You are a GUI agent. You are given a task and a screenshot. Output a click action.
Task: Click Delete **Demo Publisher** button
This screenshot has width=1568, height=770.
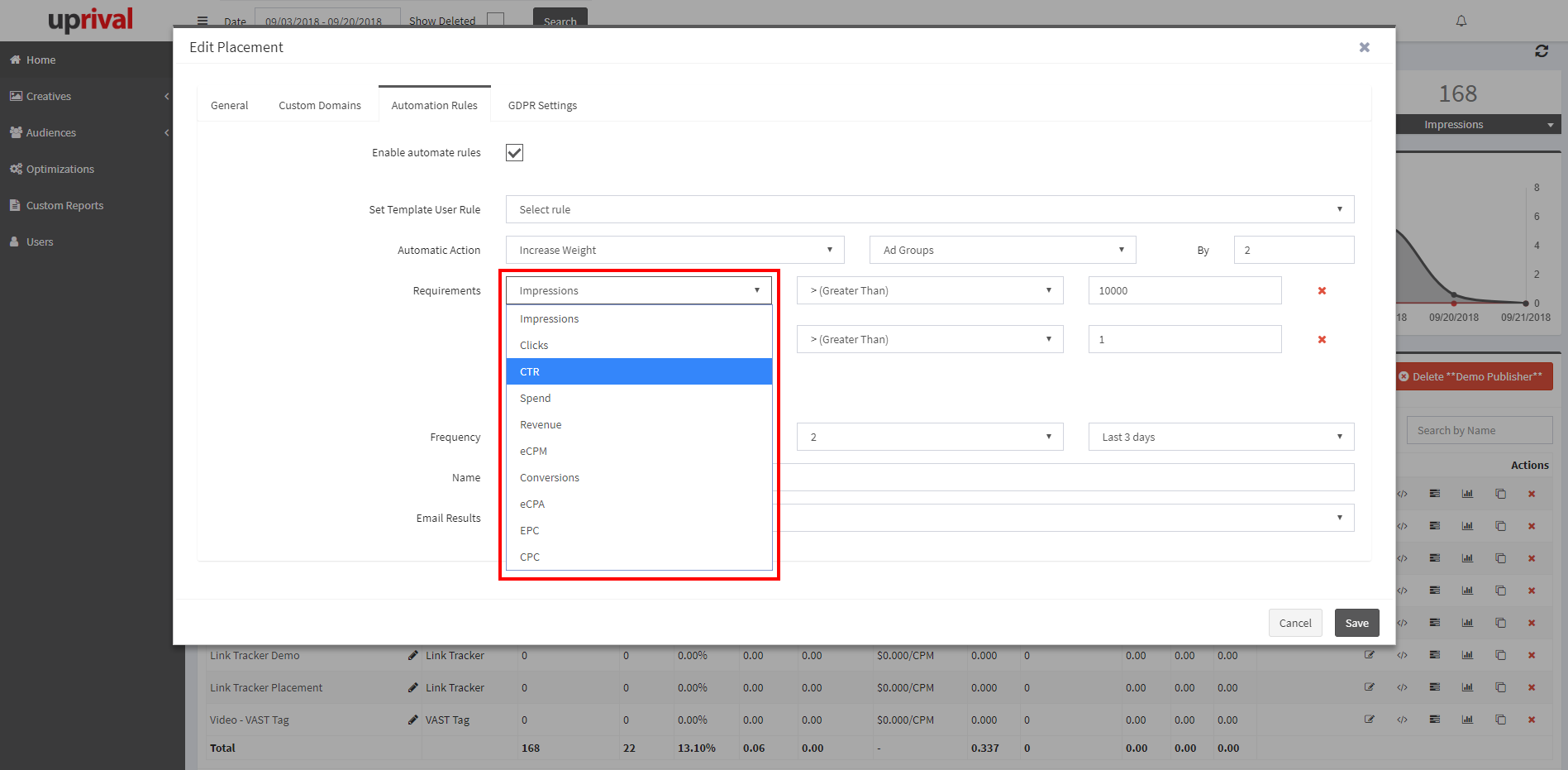1475,376
